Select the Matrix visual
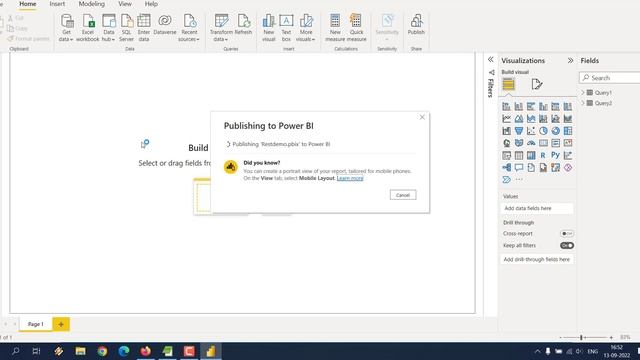The image size is (640, 360). [531, 156]
